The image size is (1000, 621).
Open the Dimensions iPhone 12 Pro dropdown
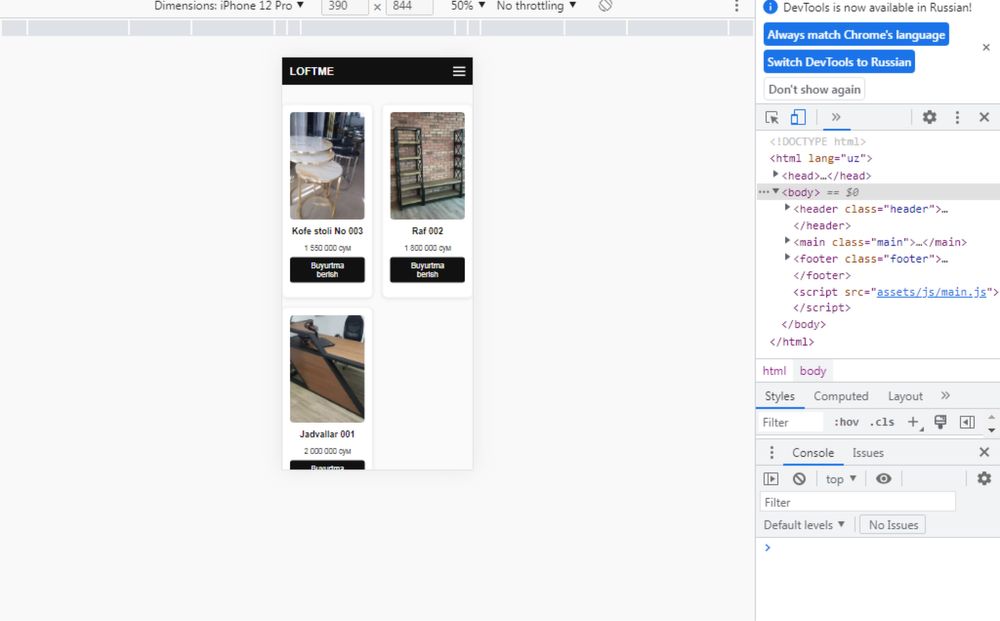point(229,6)
